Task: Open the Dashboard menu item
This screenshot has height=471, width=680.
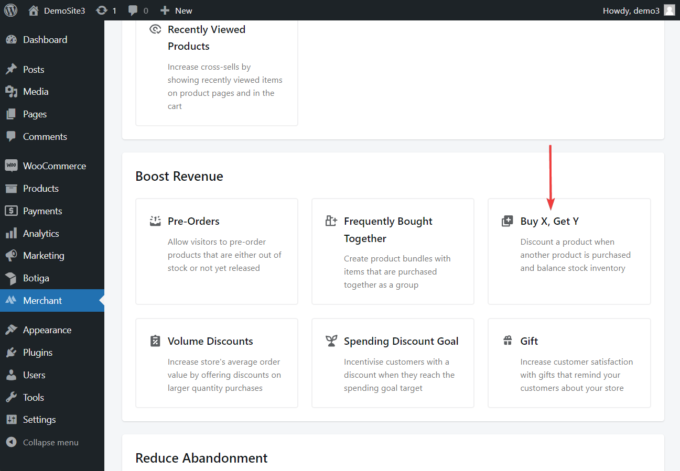Action: [x=52, y=39]
